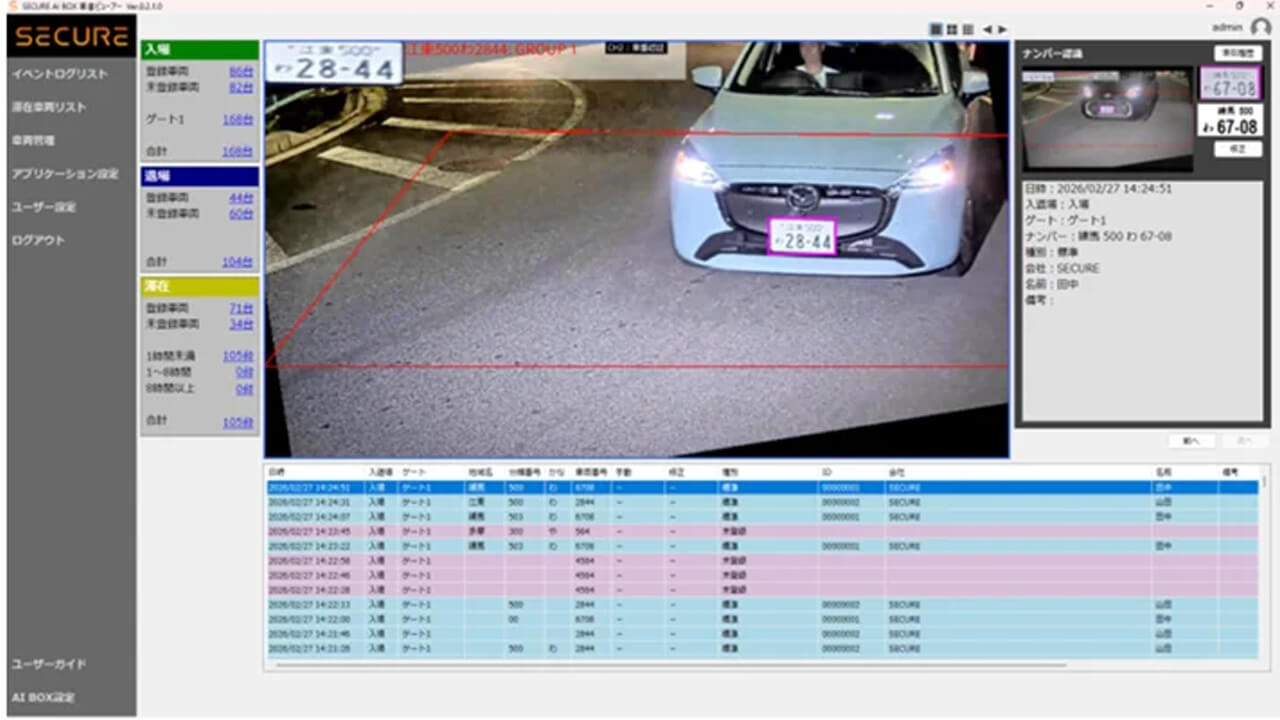
Task: Open the staying total 105台 link
Action: point(238,422)
